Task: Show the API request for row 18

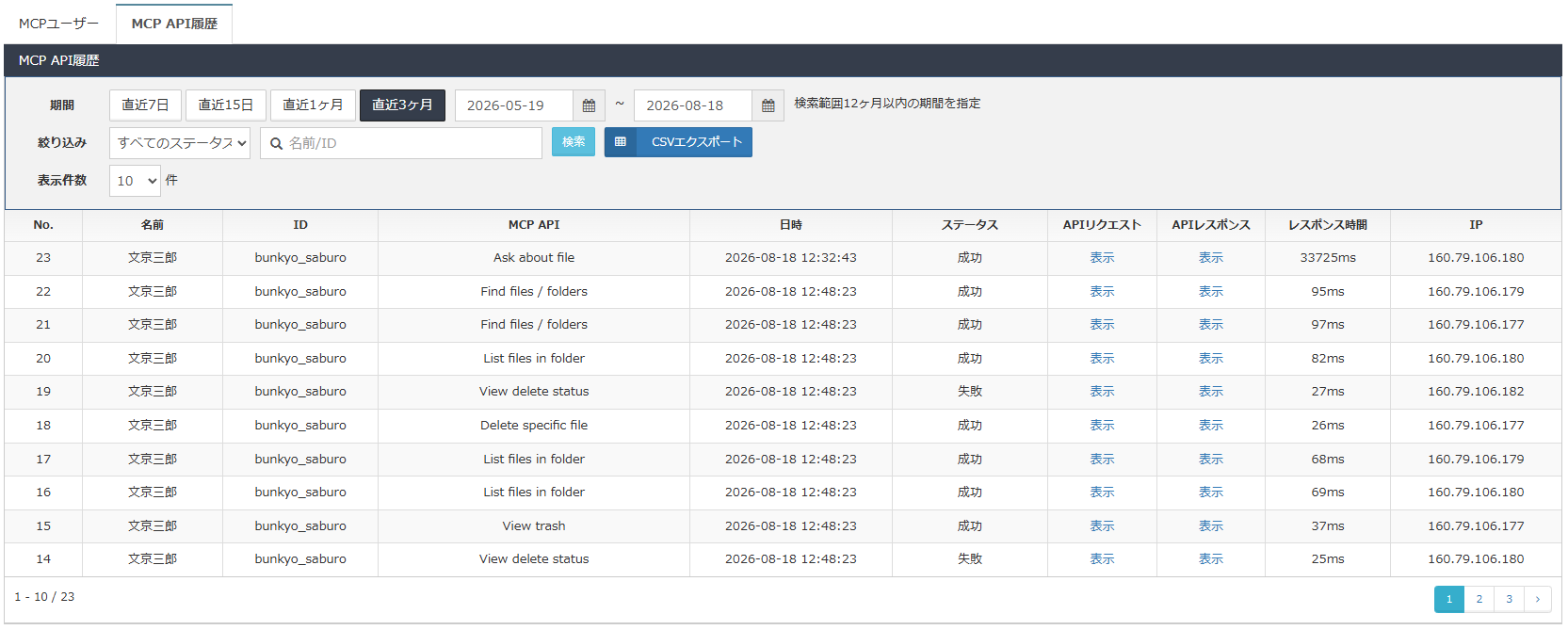Action: point(1102,426)
